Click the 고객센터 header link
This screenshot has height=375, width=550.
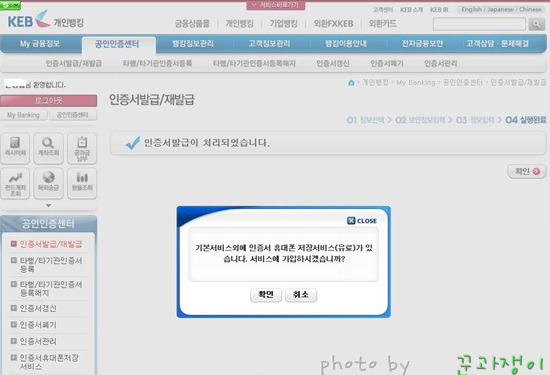(x=383, y=10)
